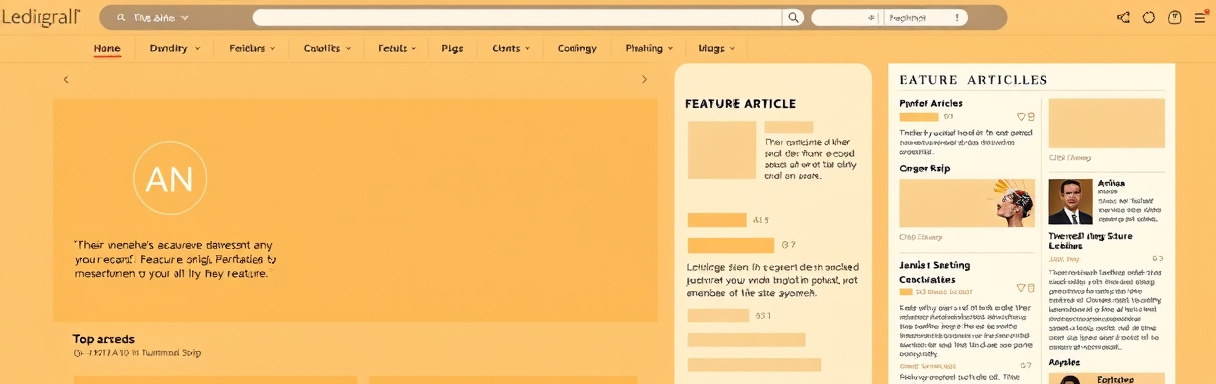
Task: Expand the Feridars menu
Action: 253,48
